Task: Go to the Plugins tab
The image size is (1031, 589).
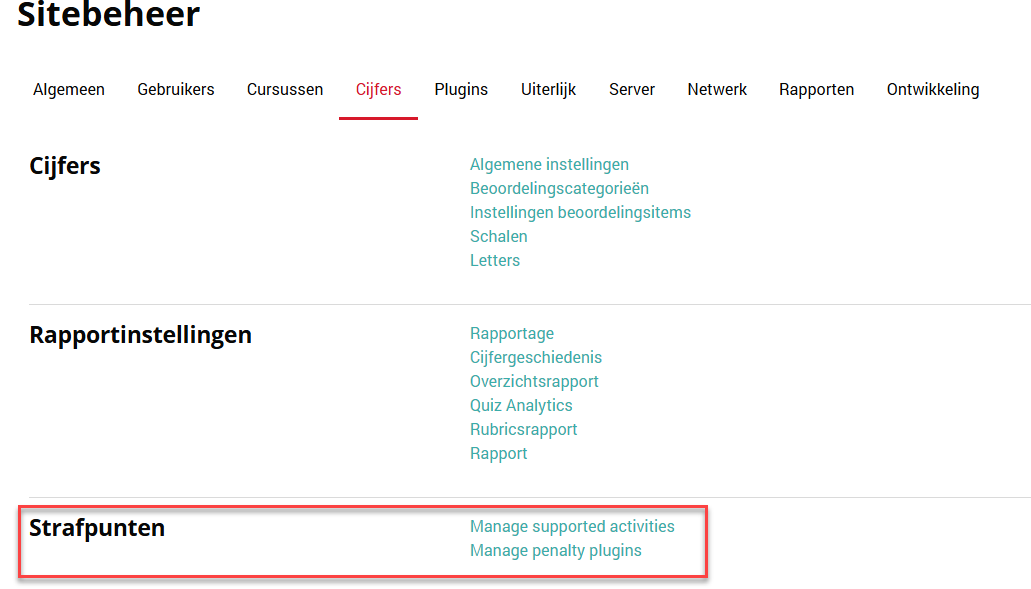Action: pos(461,90)
